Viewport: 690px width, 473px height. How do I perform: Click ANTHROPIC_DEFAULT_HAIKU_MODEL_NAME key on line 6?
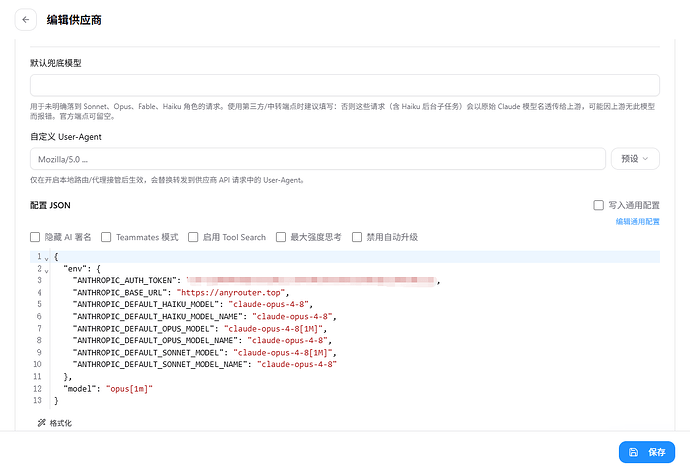pos(158,316)
